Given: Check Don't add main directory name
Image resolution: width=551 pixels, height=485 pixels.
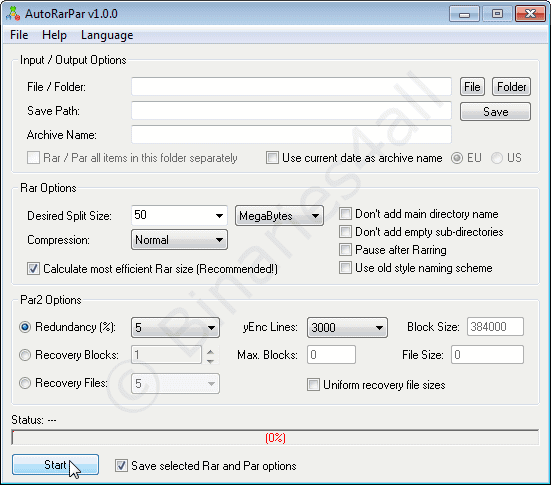Looking at the screenshot, I should pos(345,214).
